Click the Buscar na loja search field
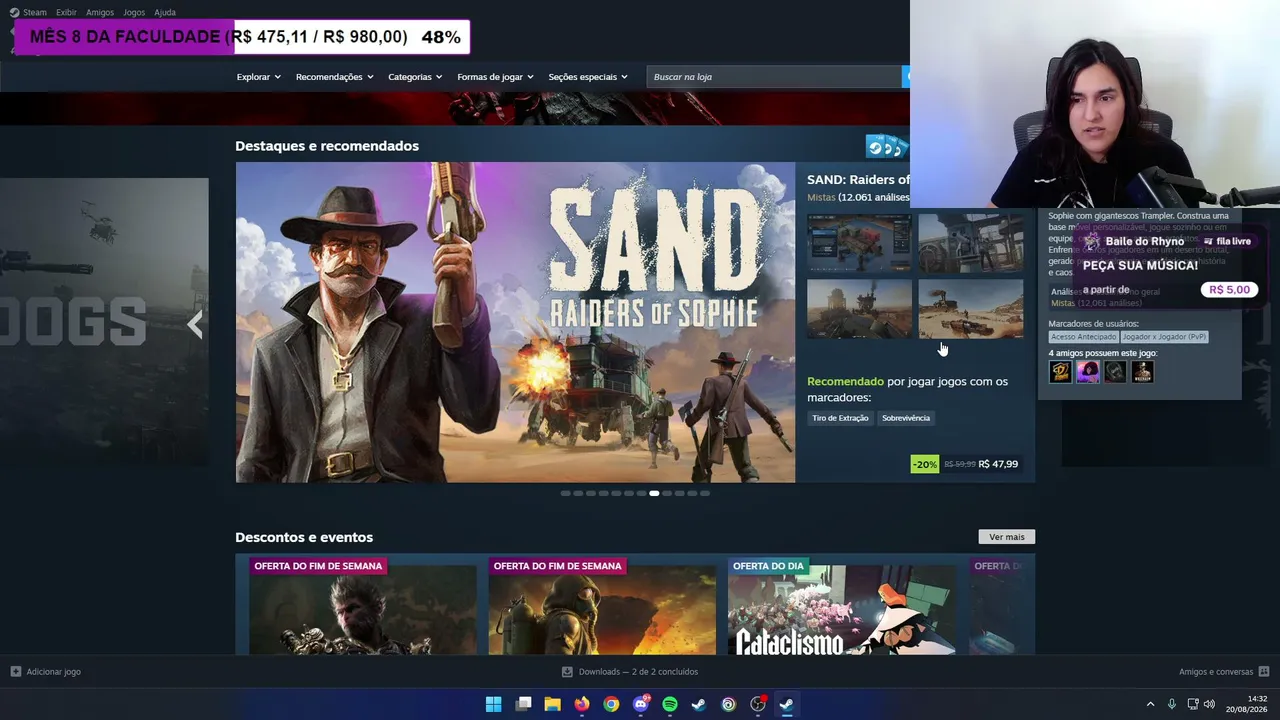 (x=774, y=77)
